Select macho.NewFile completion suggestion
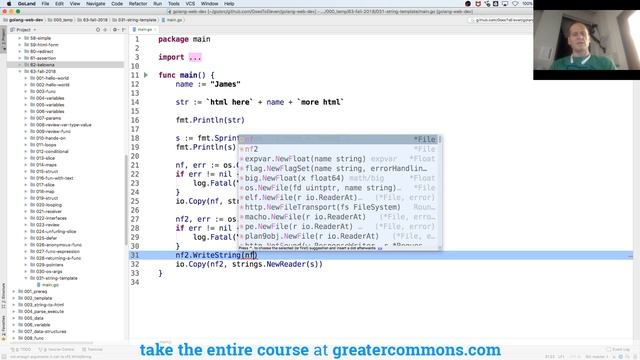The width and height of the screenshot is (640, 360). [x=339, y=217]
